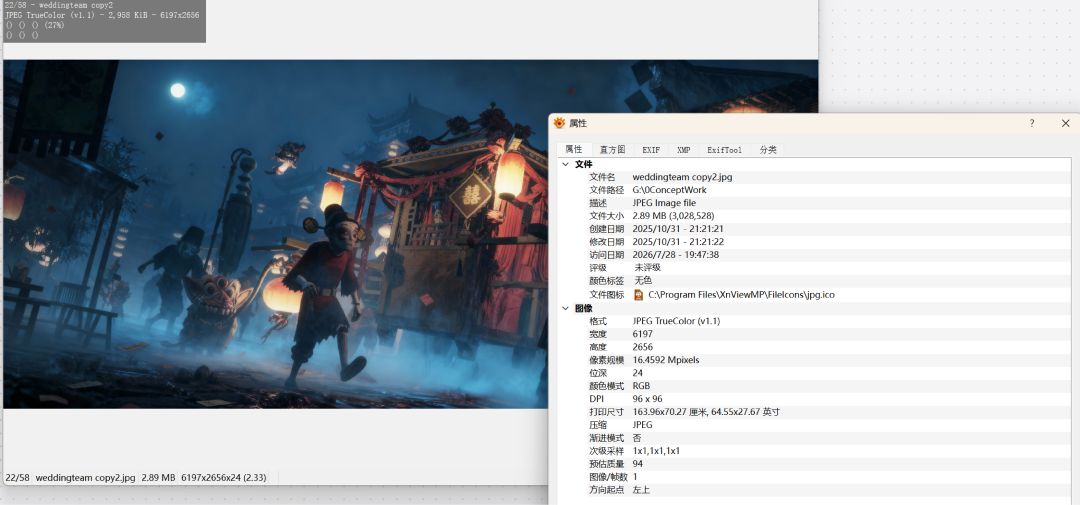1080x505 pixels.
Task: Click the progressive mode value 否
Action: pos(637,438)
